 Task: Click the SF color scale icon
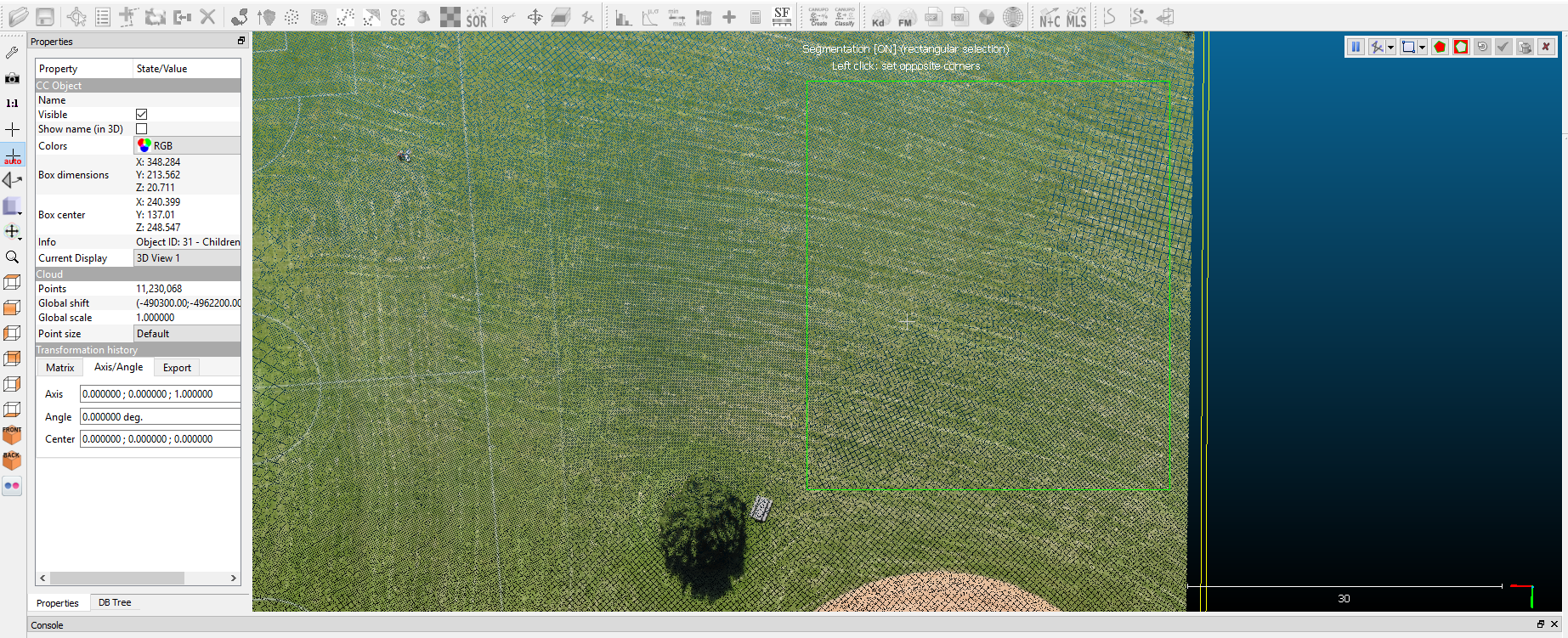tap(782, 16)
